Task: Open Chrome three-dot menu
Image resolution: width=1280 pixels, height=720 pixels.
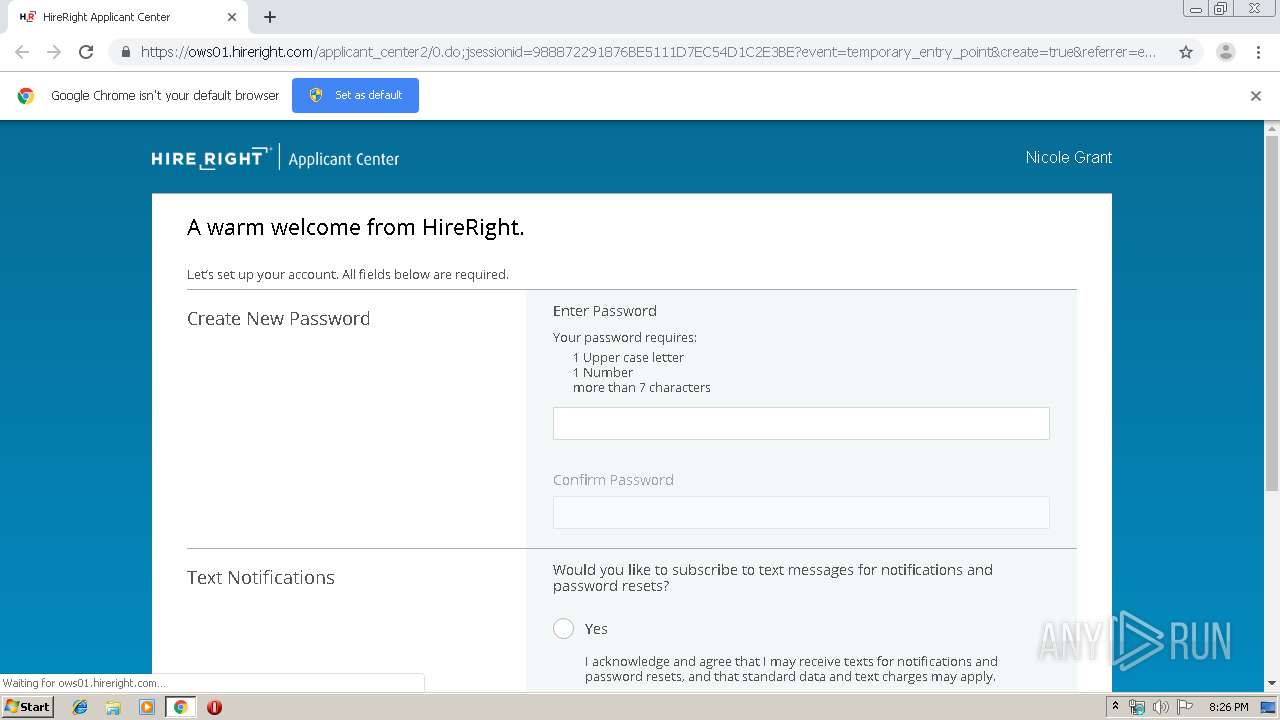Action: click(x=1258, y=52)
